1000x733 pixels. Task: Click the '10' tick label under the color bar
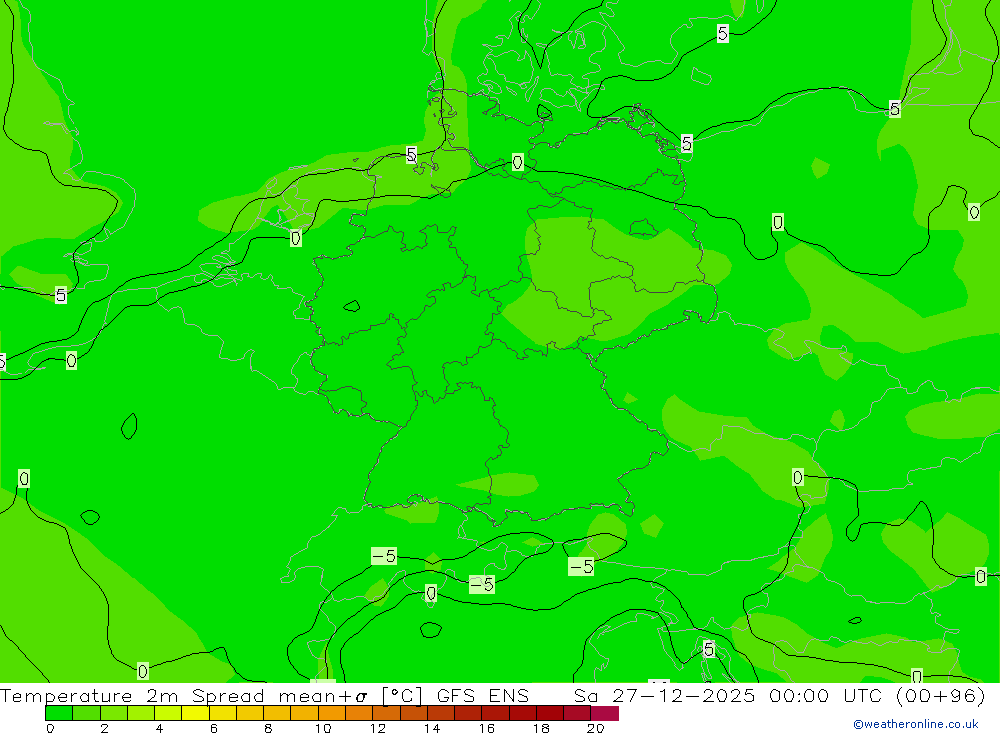tap(323, 728)
